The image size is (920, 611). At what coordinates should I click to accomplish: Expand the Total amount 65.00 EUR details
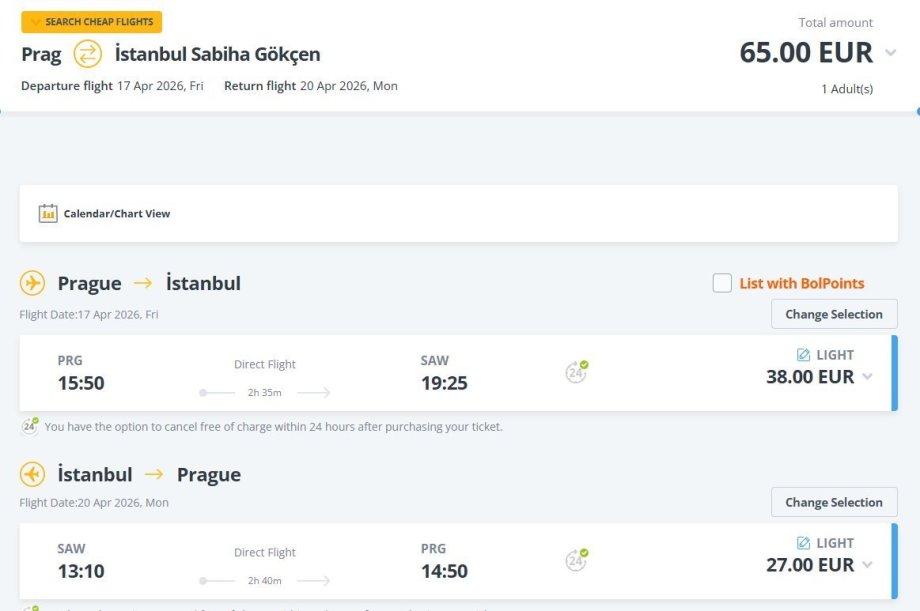(x=891, y=53)
